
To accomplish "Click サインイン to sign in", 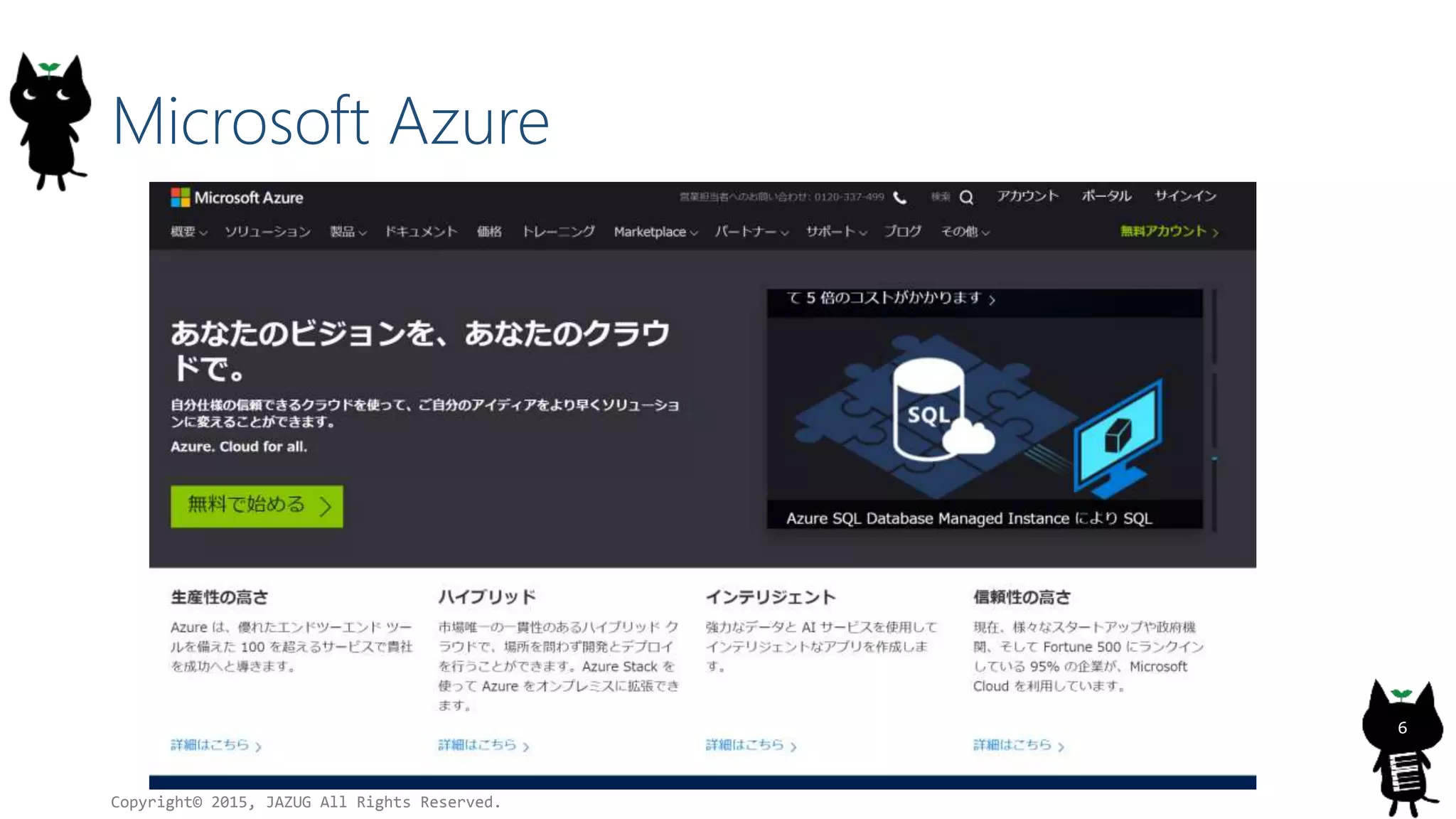I will coord(1185,196).
